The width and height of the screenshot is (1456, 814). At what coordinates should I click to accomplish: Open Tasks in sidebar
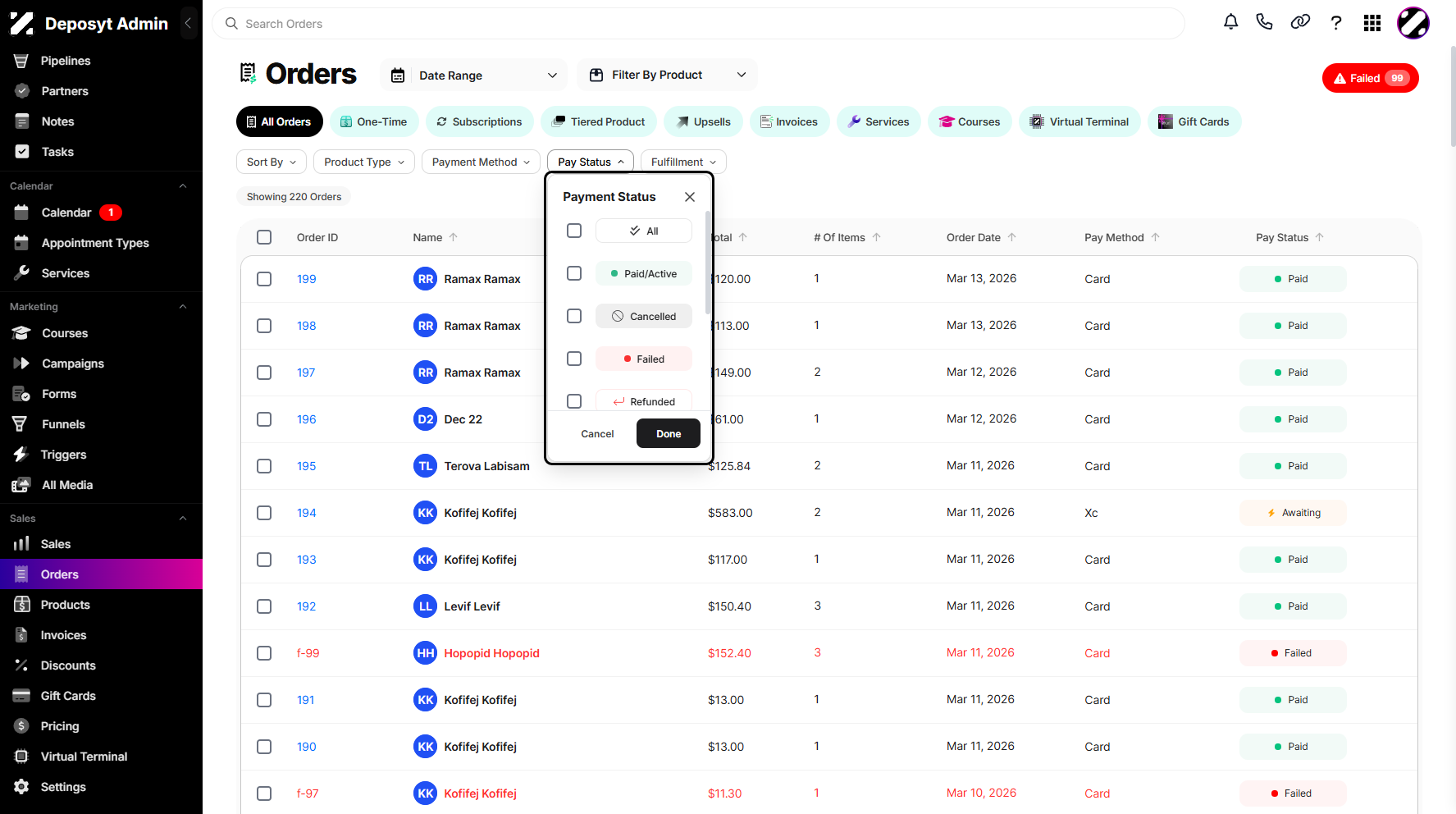tap(57, 152)
